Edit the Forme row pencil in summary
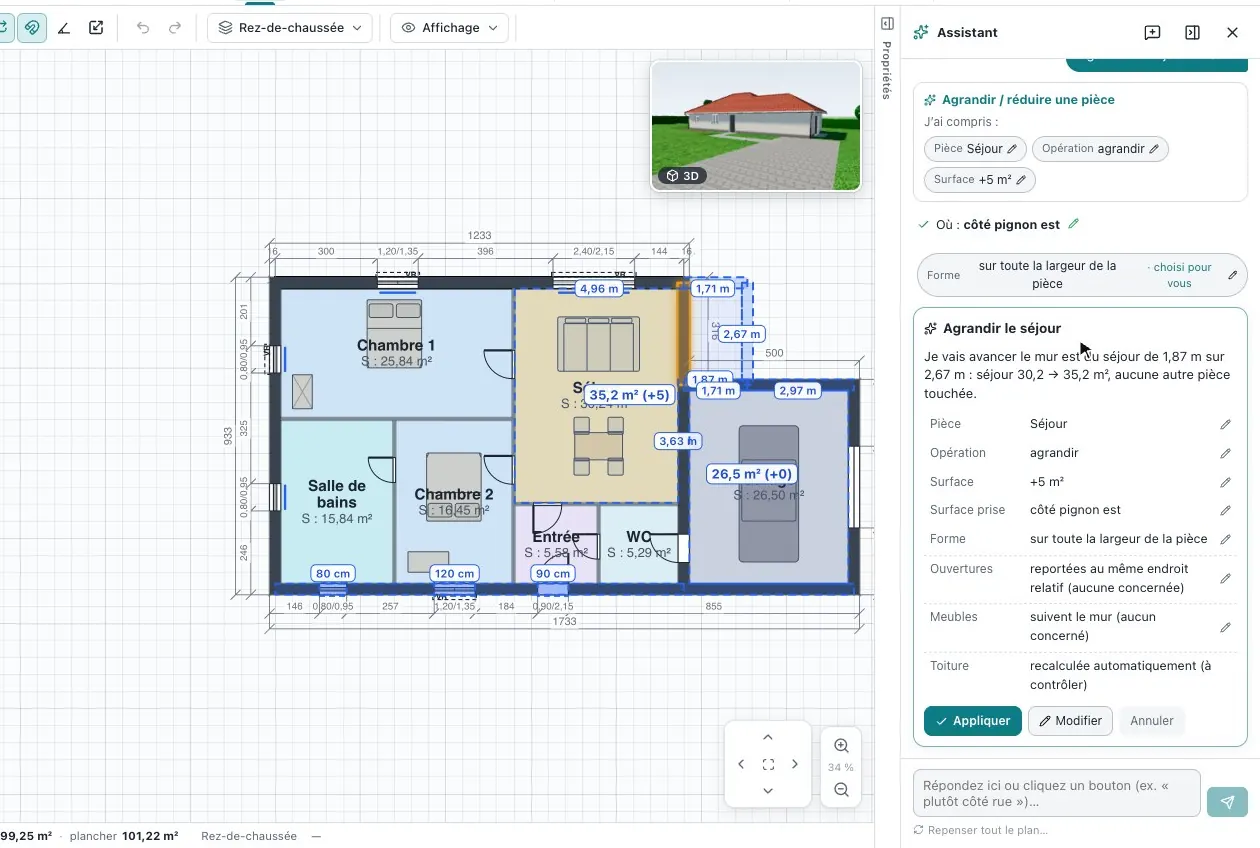The width and height of the screenshot is (1260, 848). tap(1225, 539)
